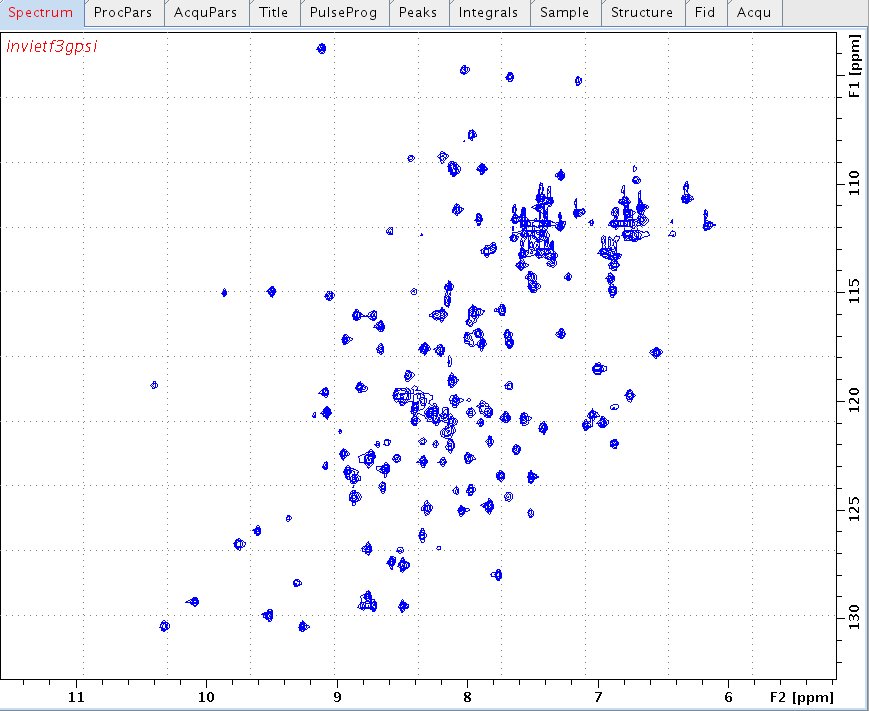The height and width of the screenshot is (711, 869).
Task: Click the 6 tick label on F2 axis
Action: pyautogui.click(x=728, y=695)
